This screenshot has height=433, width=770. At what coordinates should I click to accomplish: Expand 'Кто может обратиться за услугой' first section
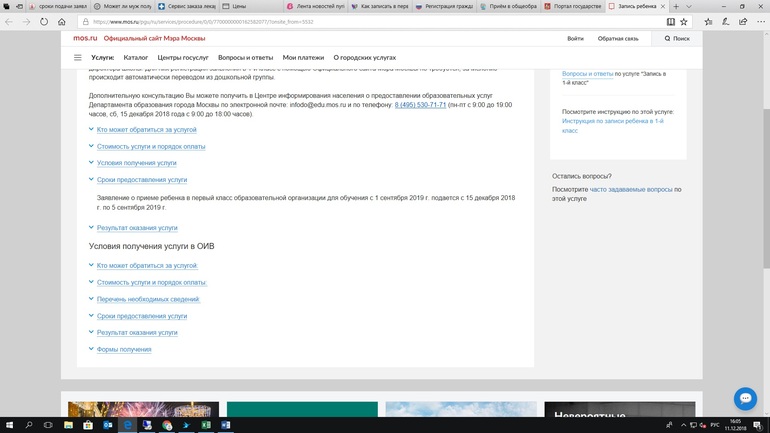[146, 130]
